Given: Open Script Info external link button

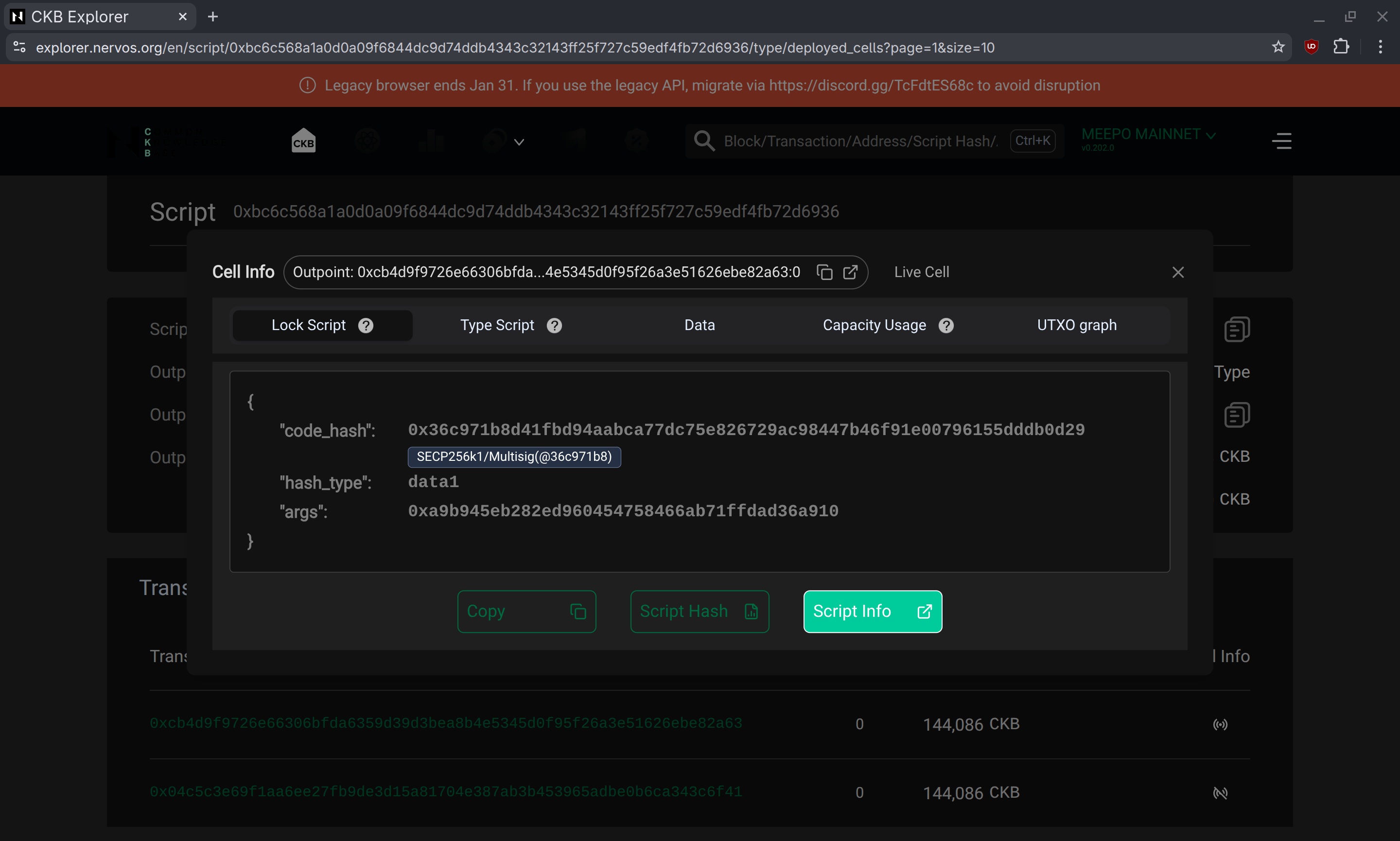Looking at the screenshot, I should 873,612.
